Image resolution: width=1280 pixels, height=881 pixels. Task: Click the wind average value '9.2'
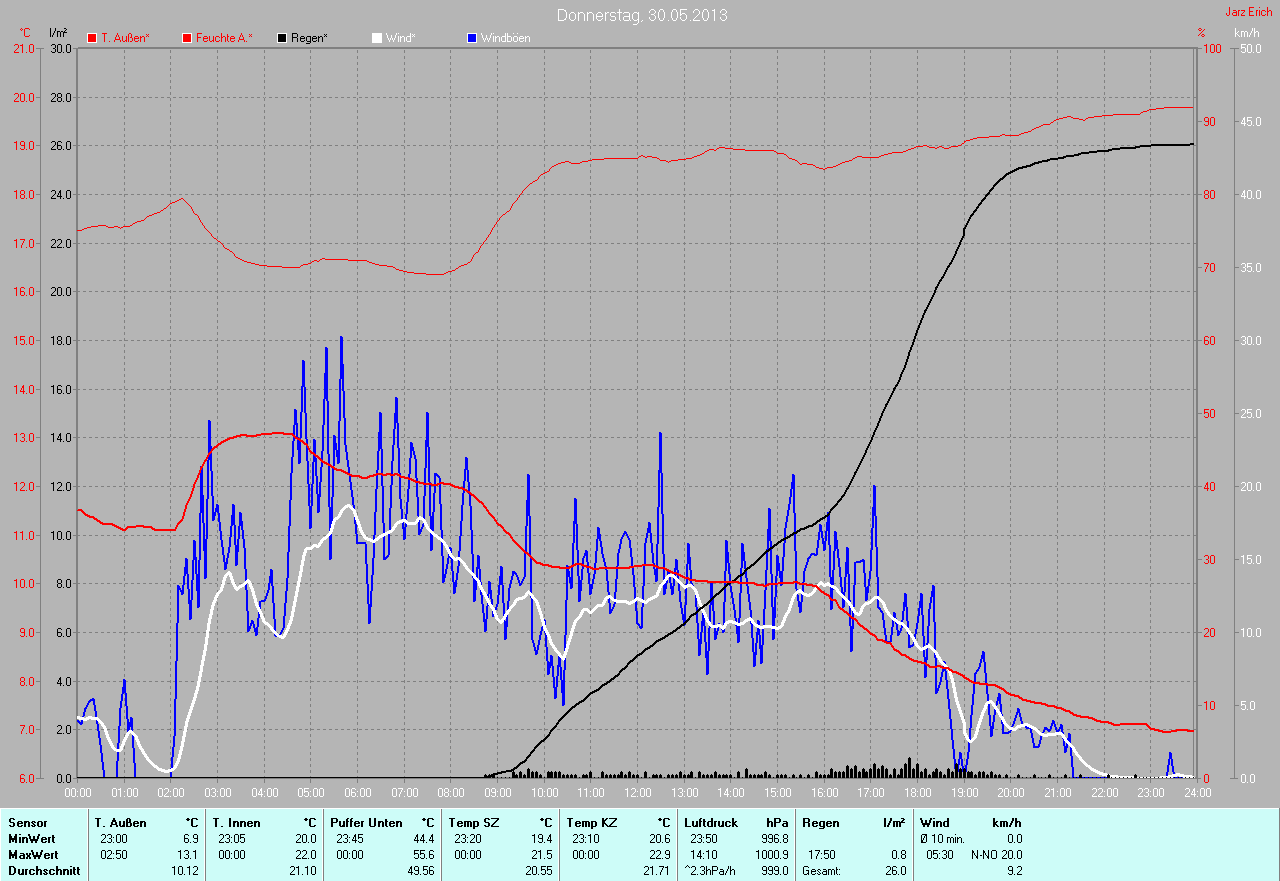tap(1015, 871)
